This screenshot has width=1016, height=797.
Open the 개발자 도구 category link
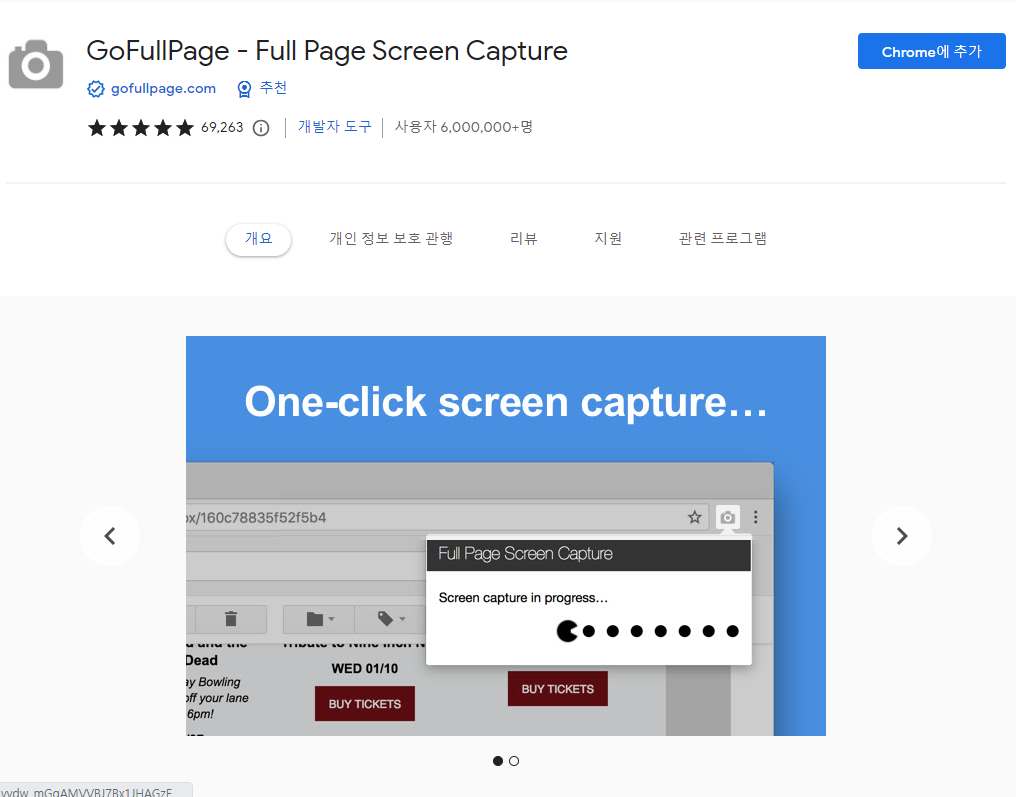[x=334, y=127]
